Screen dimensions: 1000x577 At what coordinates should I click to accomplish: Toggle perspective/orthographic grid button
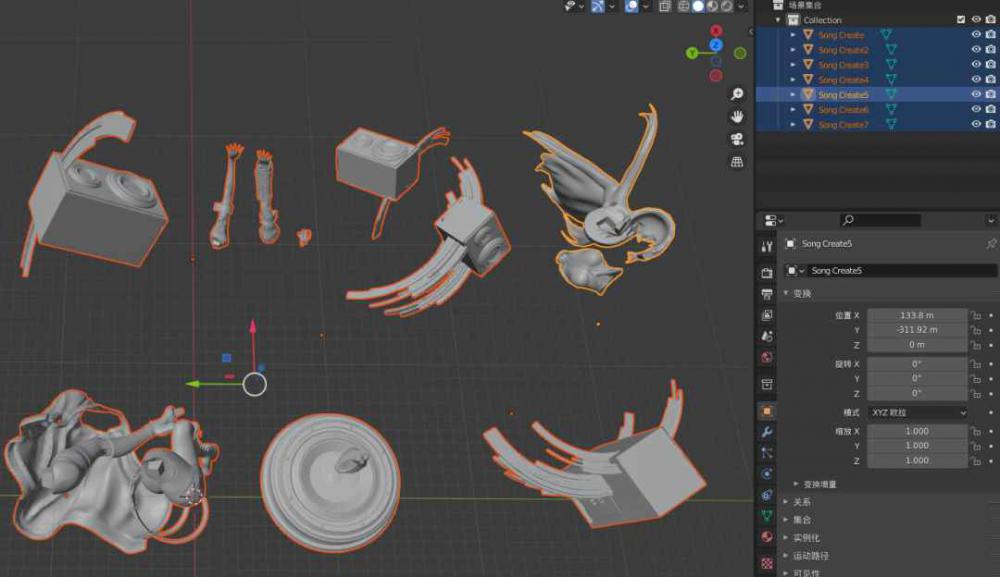737,162
